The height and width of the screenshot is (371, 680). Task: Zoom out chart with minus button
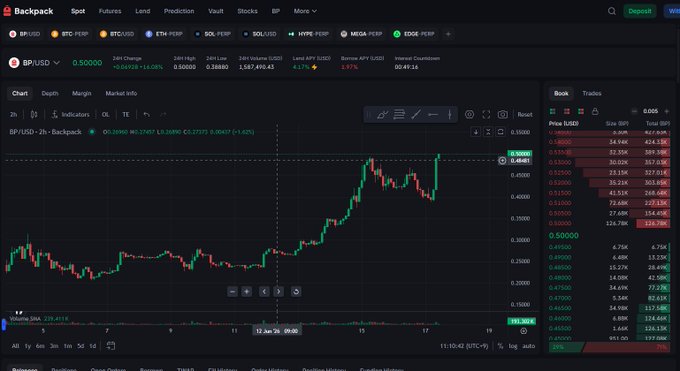(232, 292)
